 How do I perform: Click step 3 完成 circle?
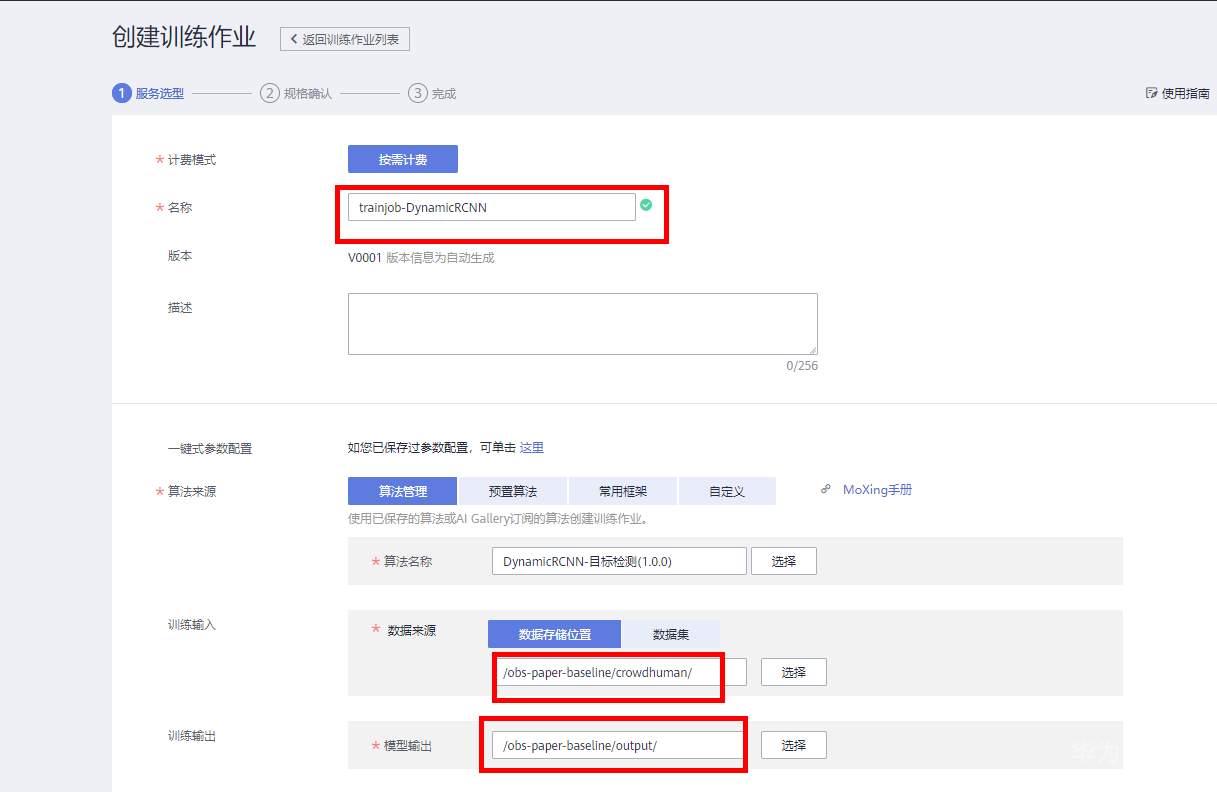(x=417, y=93)
